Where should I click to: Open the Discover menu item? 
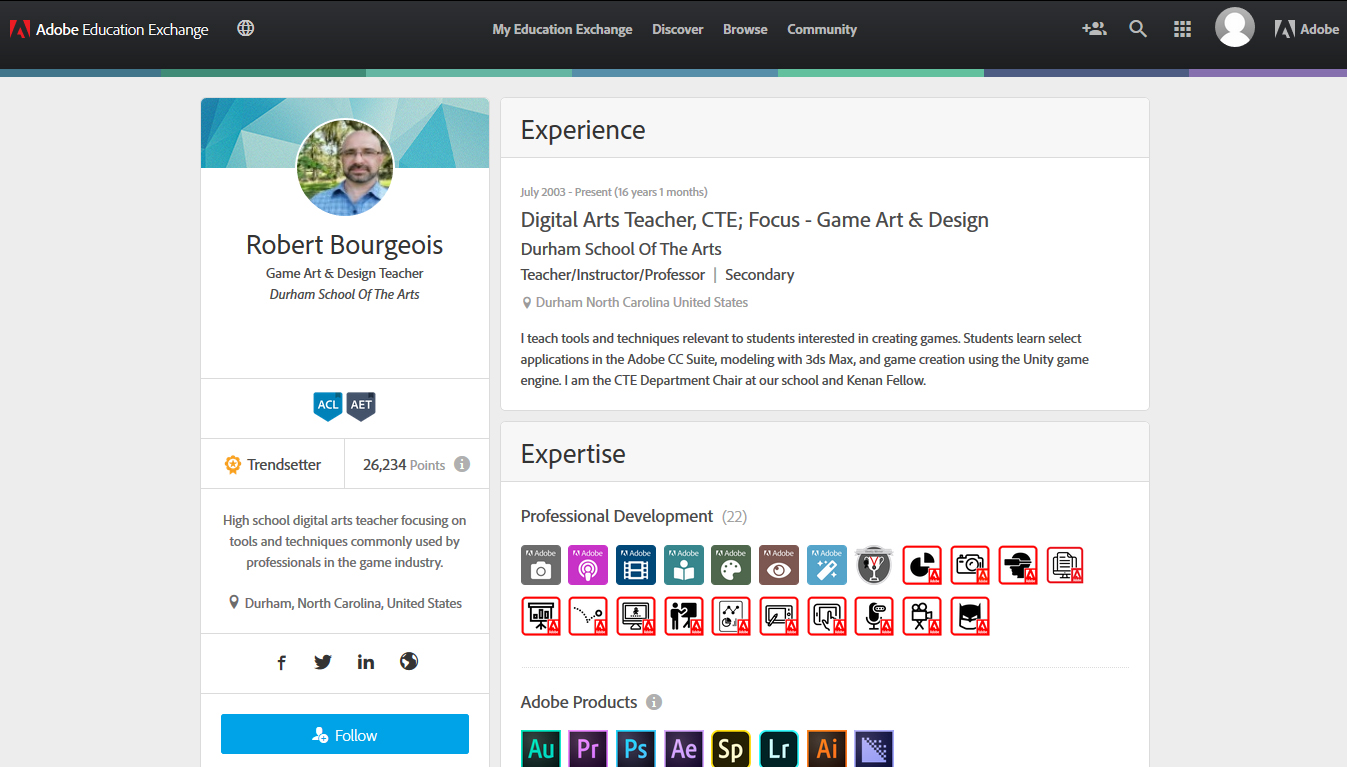point(677,29)
